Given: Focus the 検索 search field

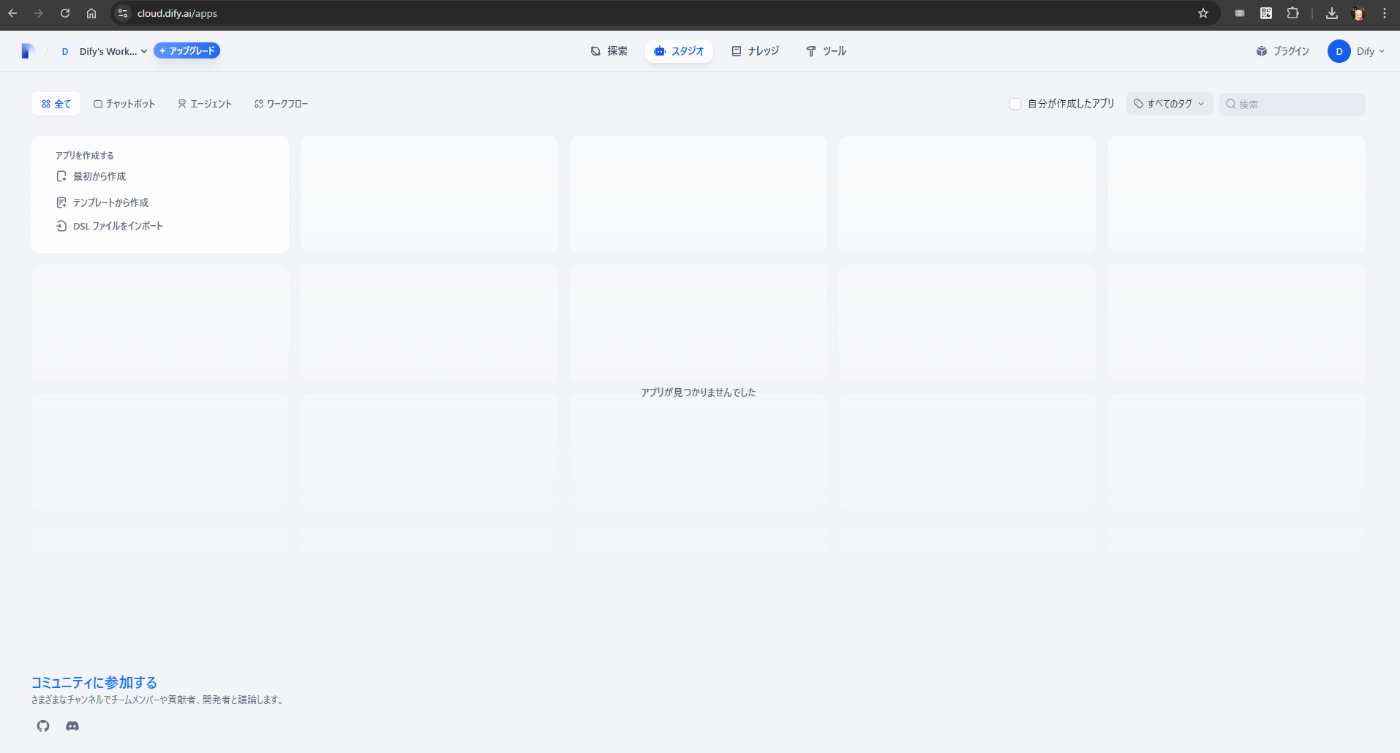Looking at the screenshot, I should click(x=1292, y=104).
